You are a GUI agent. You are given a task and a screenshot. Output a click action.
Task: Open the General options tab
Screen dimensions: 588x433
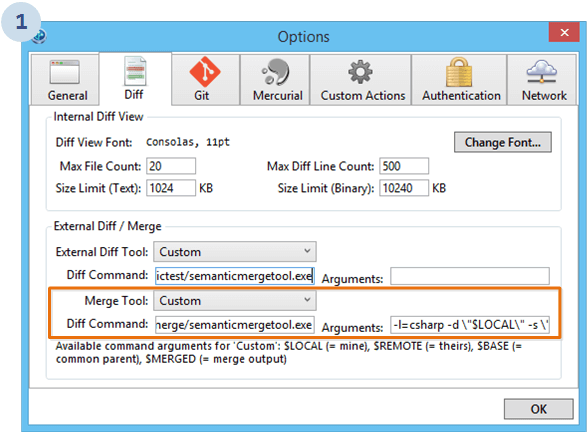[x=65, y=79]
